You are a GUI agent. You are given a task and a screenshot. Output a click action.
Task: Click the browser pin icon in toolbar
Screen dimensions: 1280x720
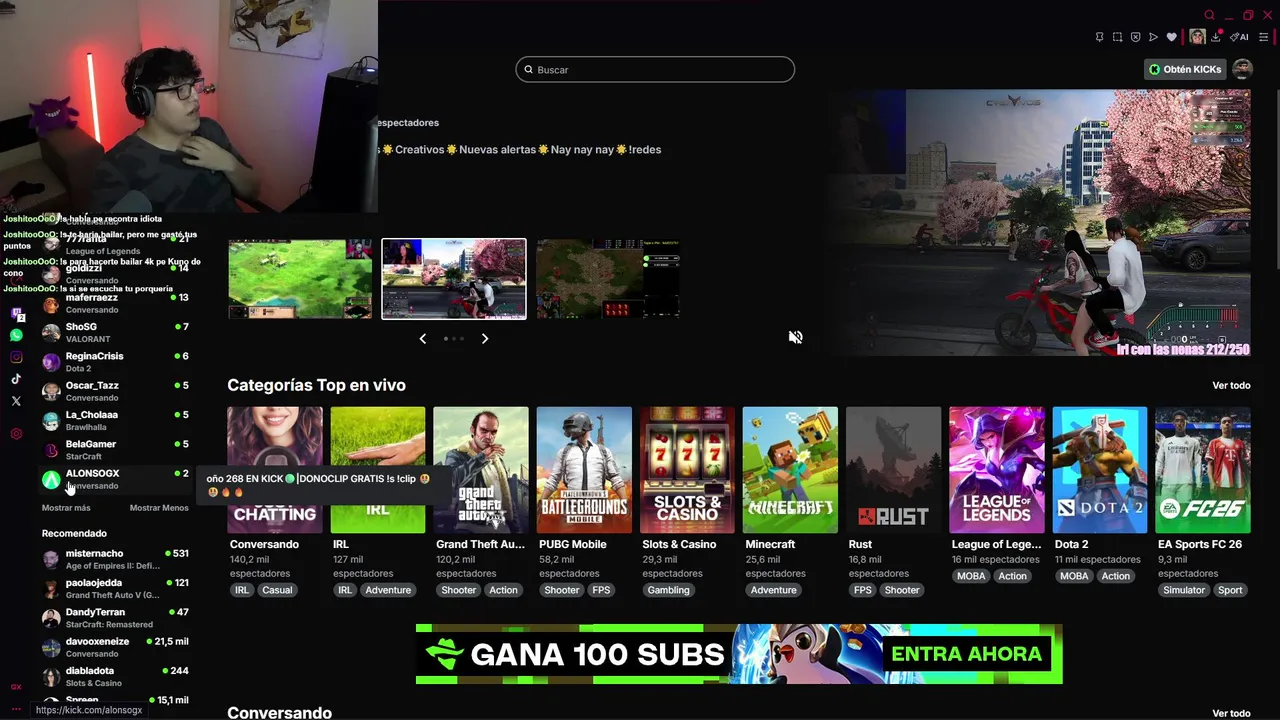(x=1099, y=37)
